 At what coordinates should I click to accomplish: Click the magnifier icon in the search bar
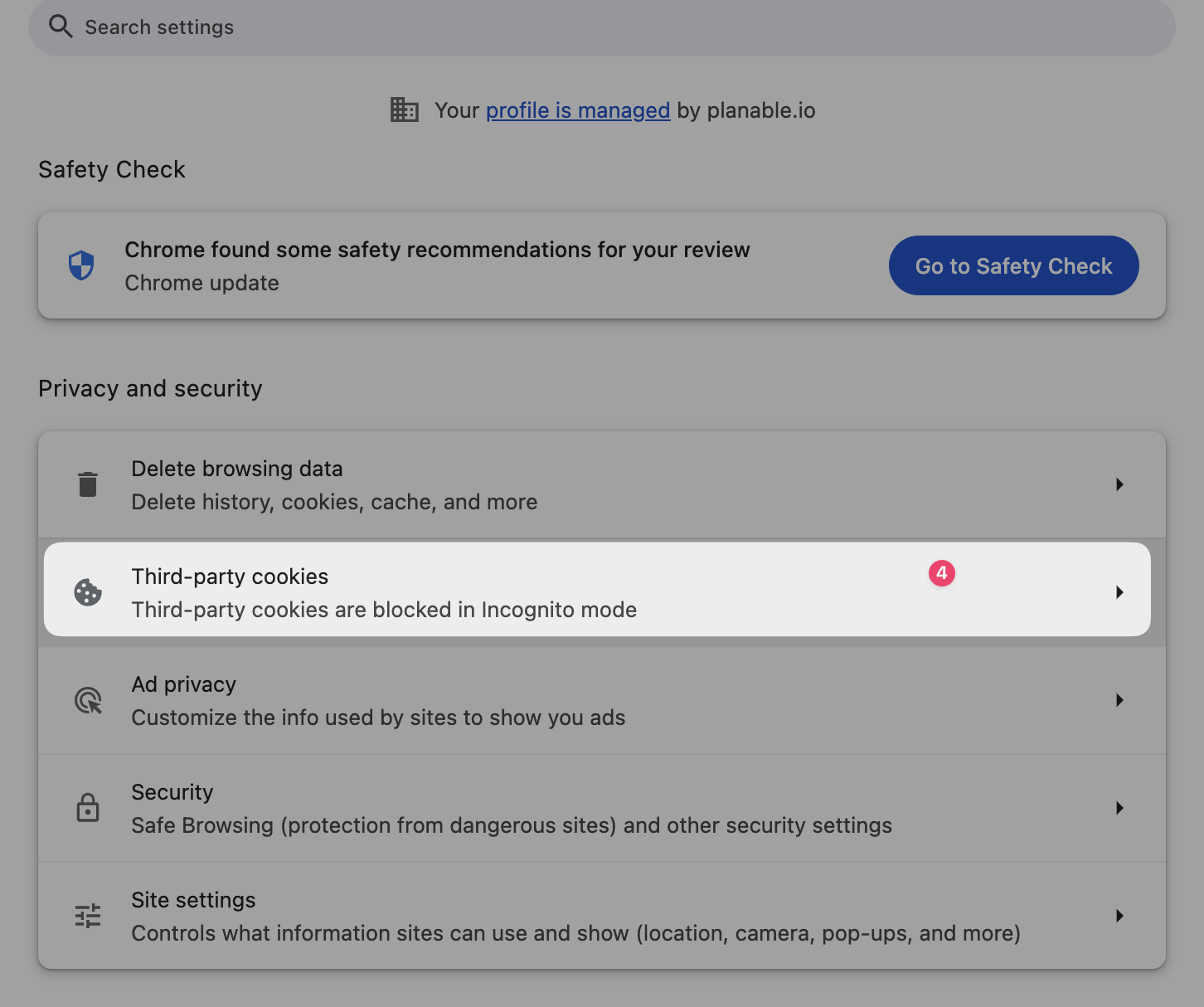(61, 27)
